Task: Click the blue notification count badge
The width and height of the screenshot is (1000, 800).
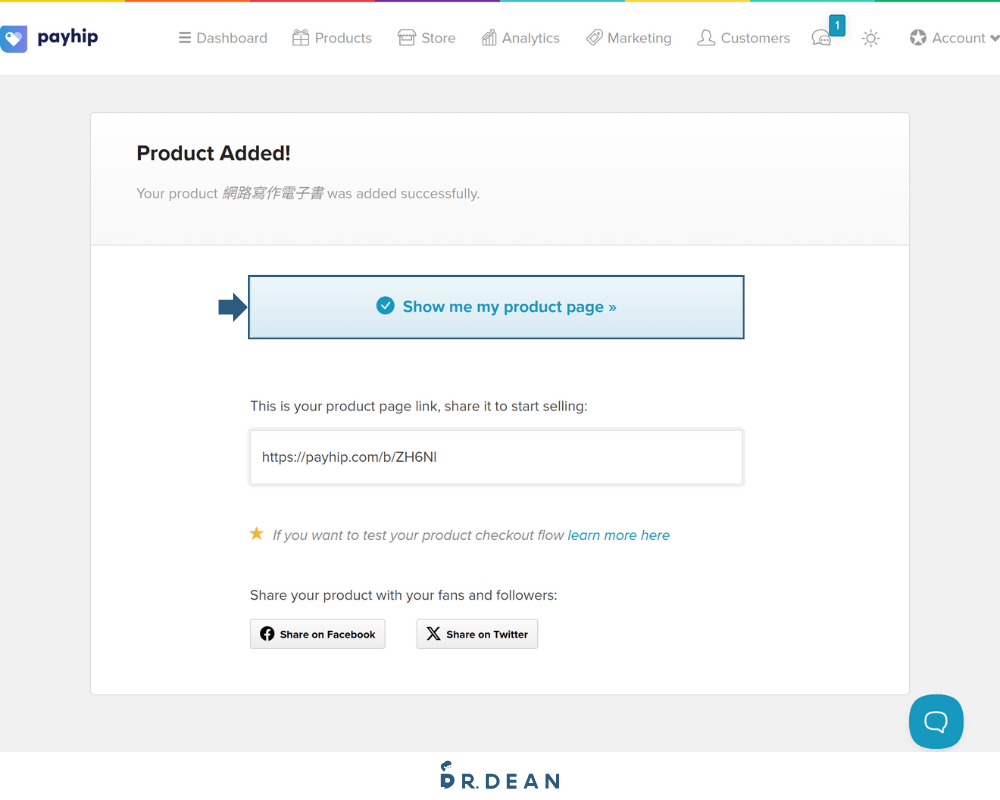Action: click(837, 25)
